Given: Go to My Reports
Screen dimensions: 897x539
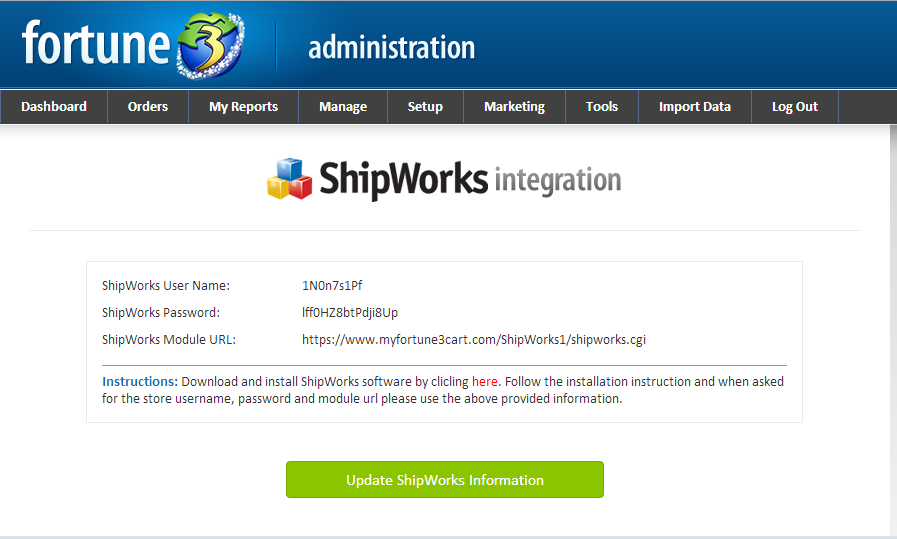Looking at the screenshot, I should click(243, 106).
